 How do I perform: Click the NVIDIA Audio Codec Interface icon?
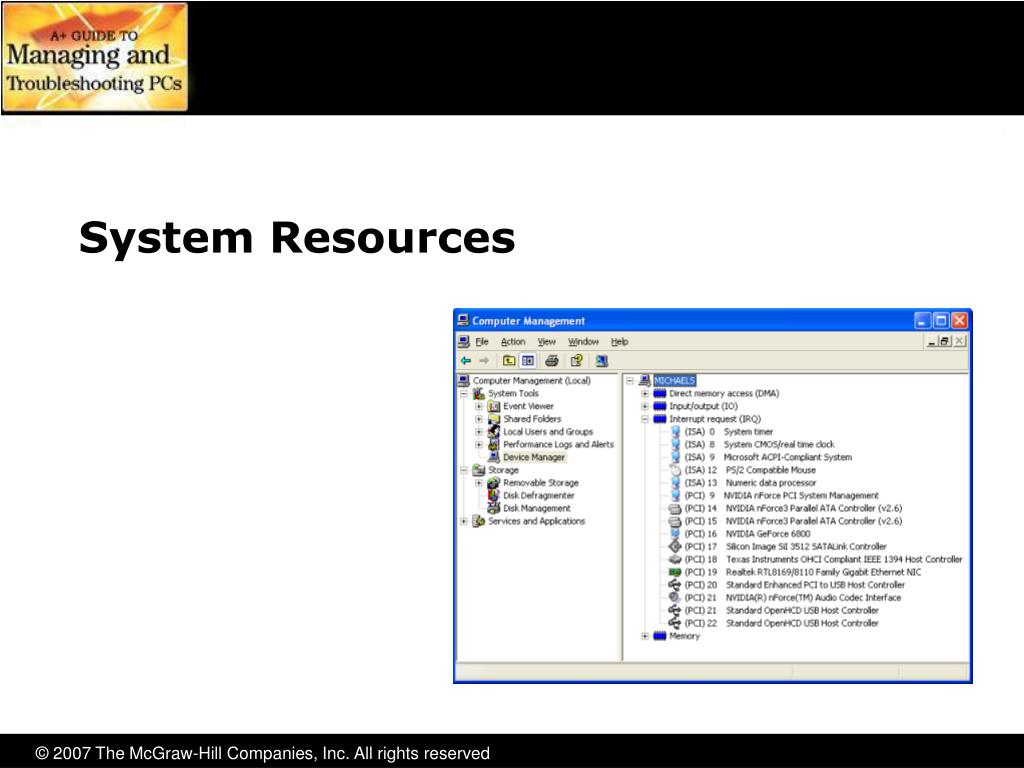[x=675, y=598]
